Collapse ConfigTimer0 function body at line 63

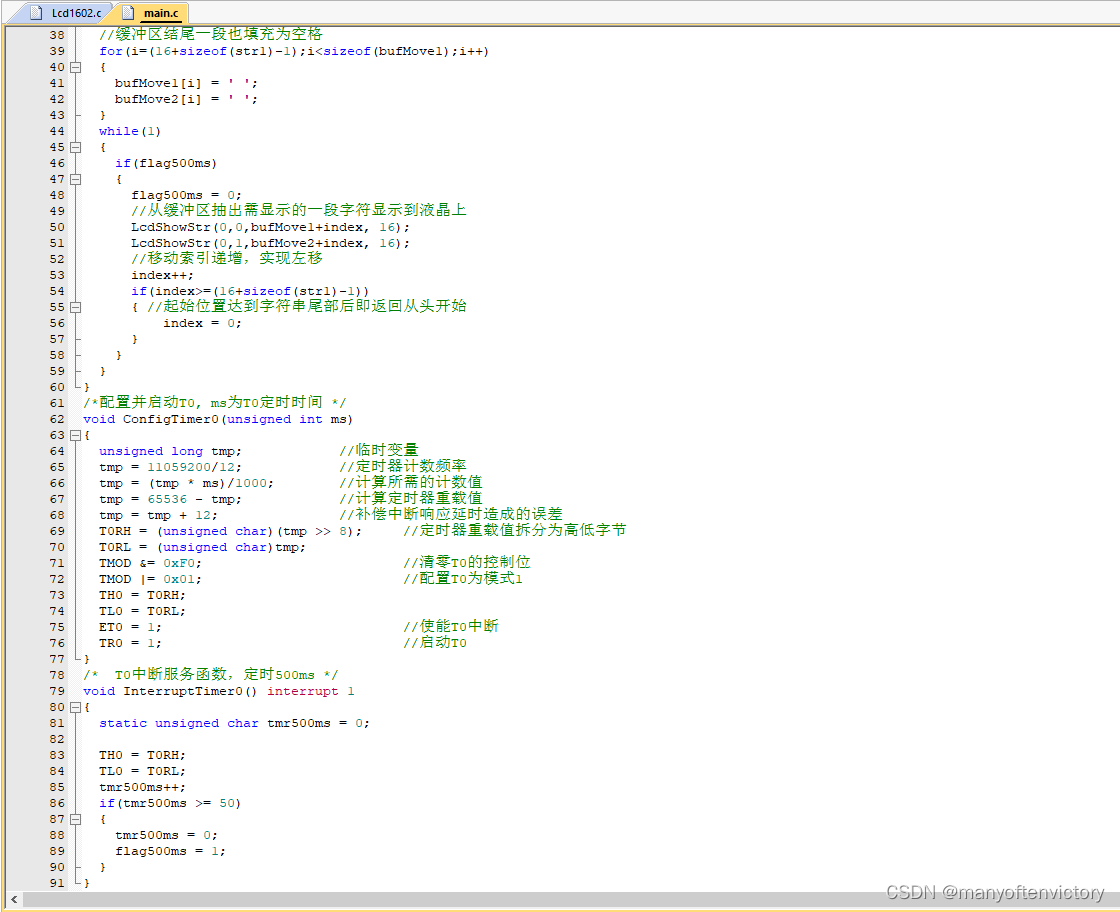[76, 435]
